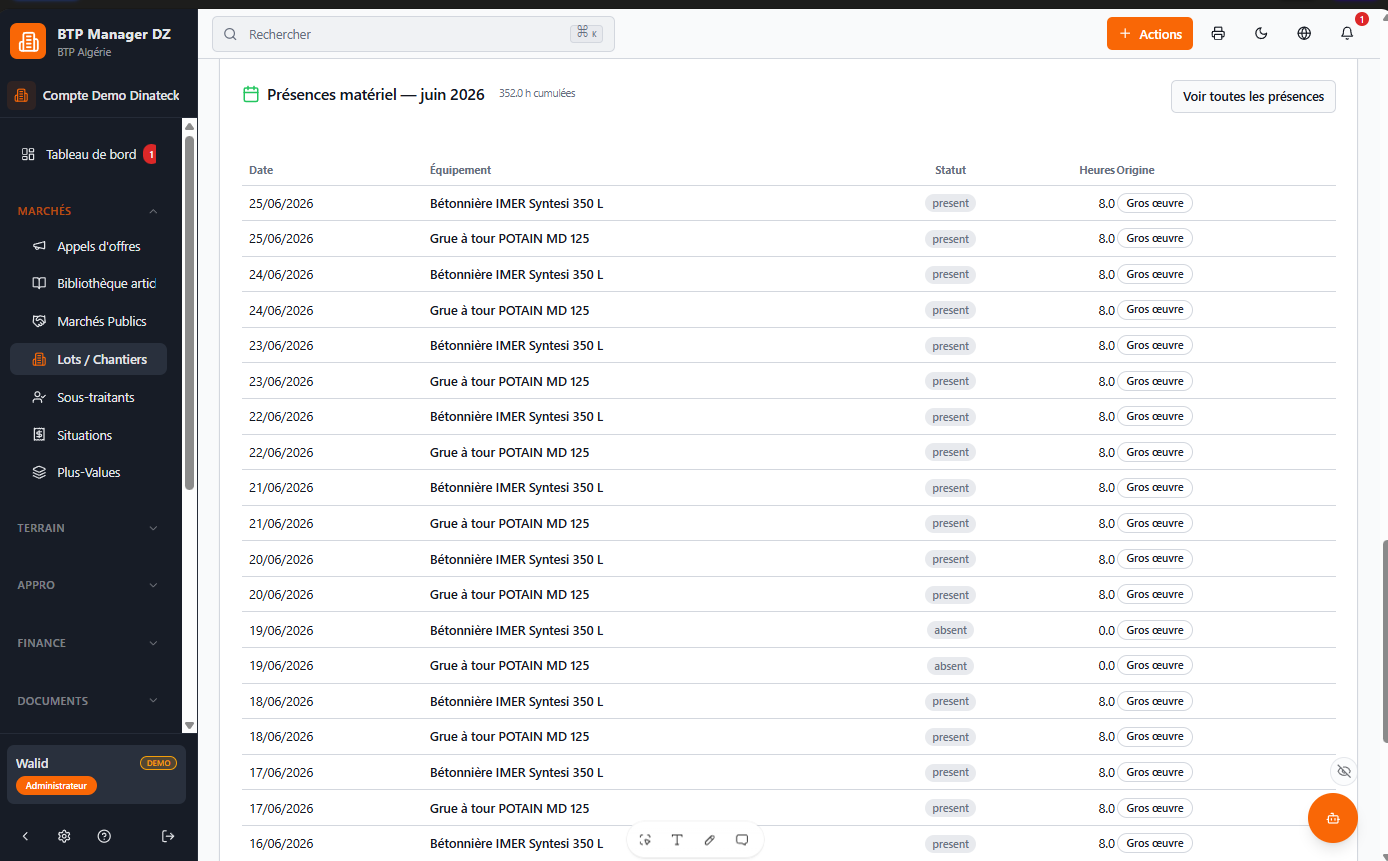Click the sidebar scrollbar down arrow
This screenshot has height=861, width=1388.
[190, 725]
